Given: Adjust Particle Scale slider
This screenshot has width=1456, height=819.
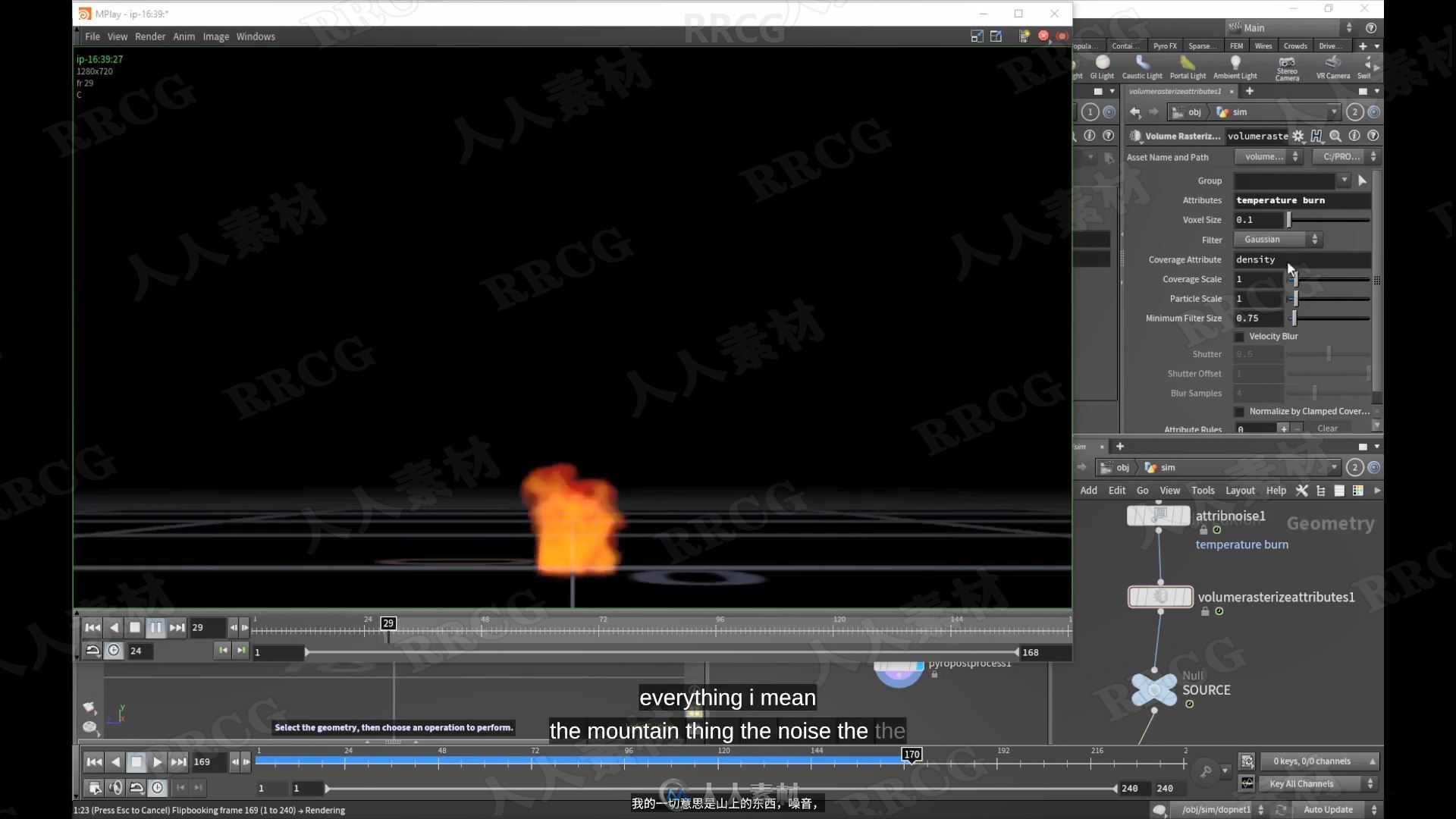Looking at the screenshot, I should pyautogui.click(x=1329, y=299).
